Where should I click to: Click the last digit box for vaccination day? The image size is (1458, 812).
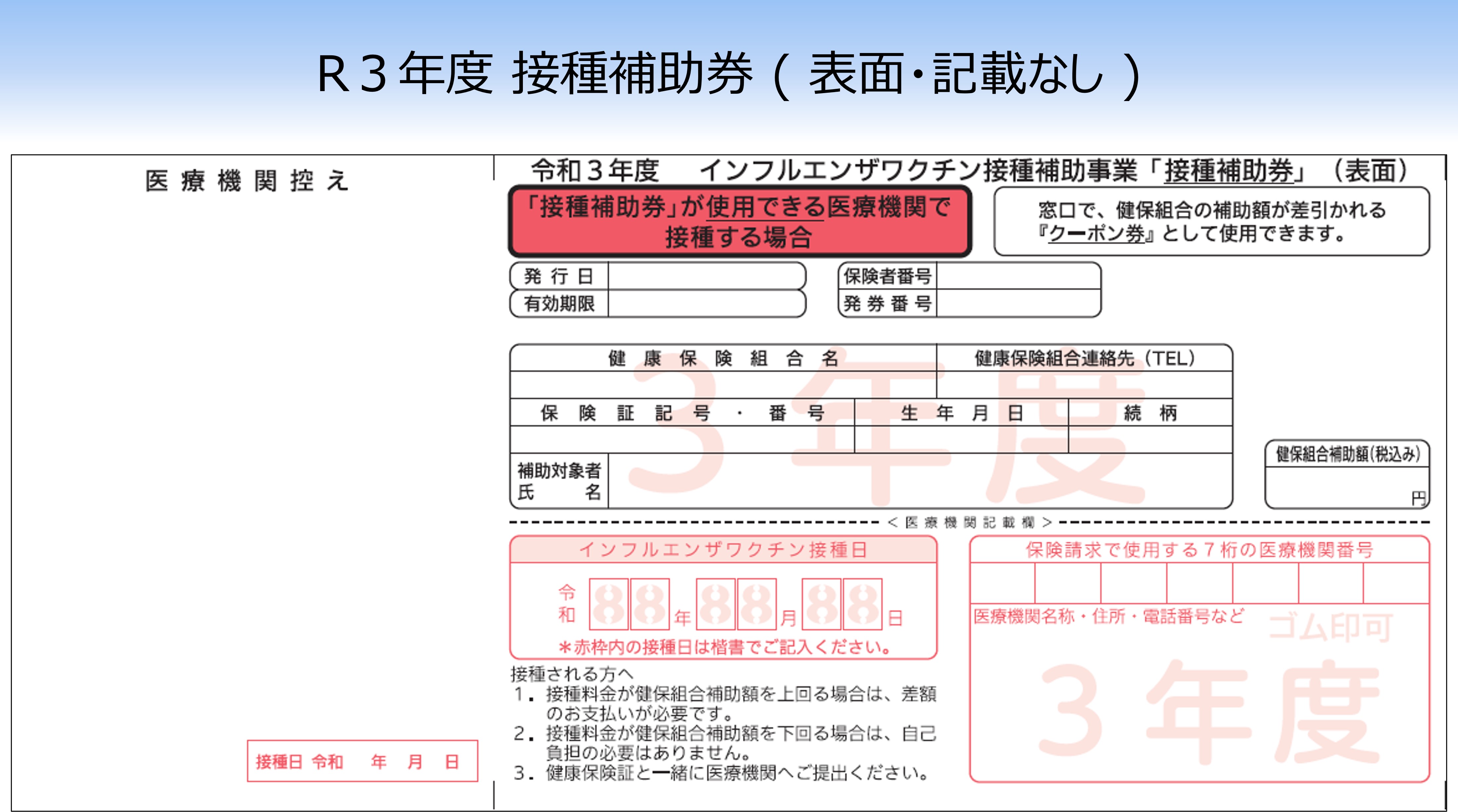coord(862,604)
